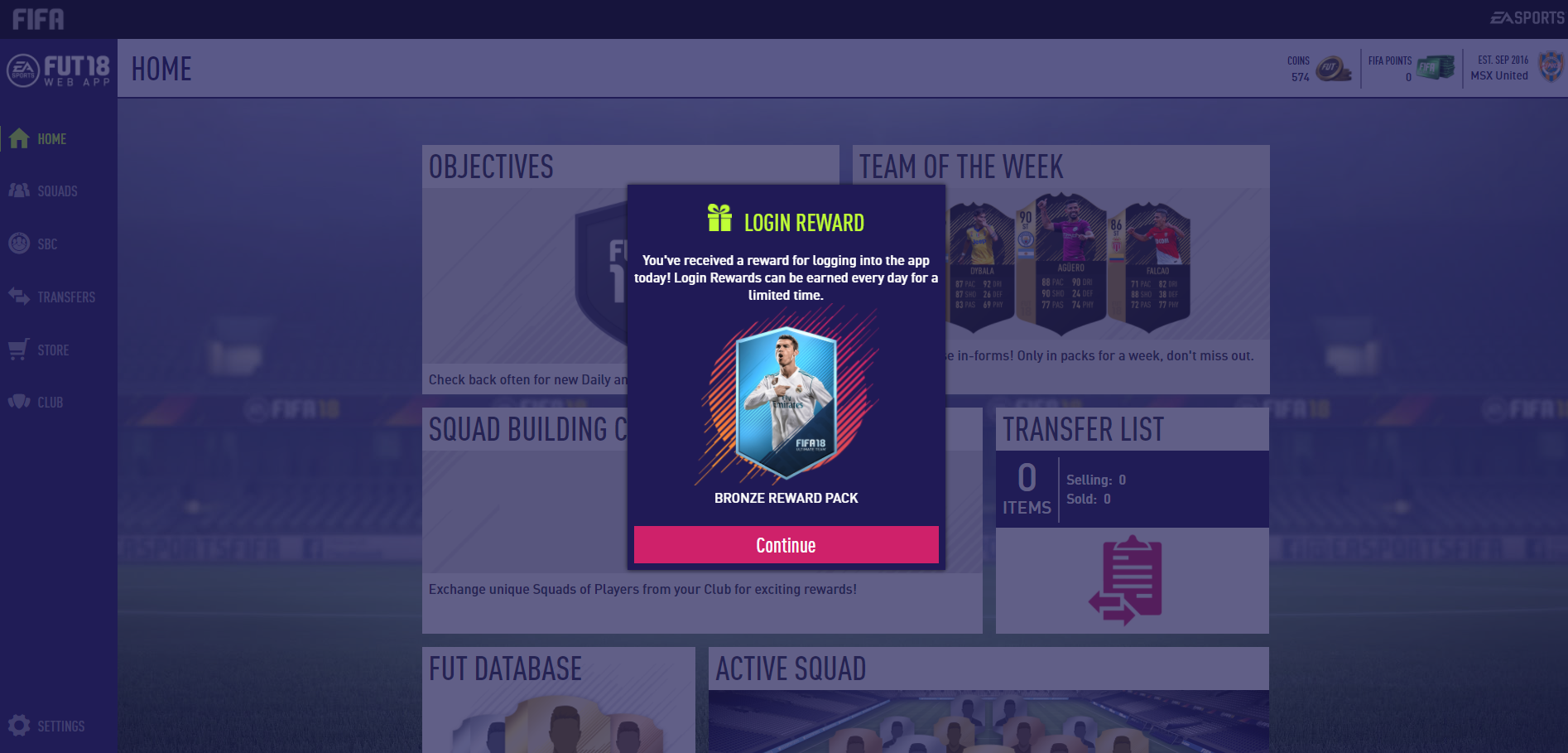The width and height of the screenshot is (1568, 753).
Task: Click the FIFA Points cash icon
Action: [1436, 67]
